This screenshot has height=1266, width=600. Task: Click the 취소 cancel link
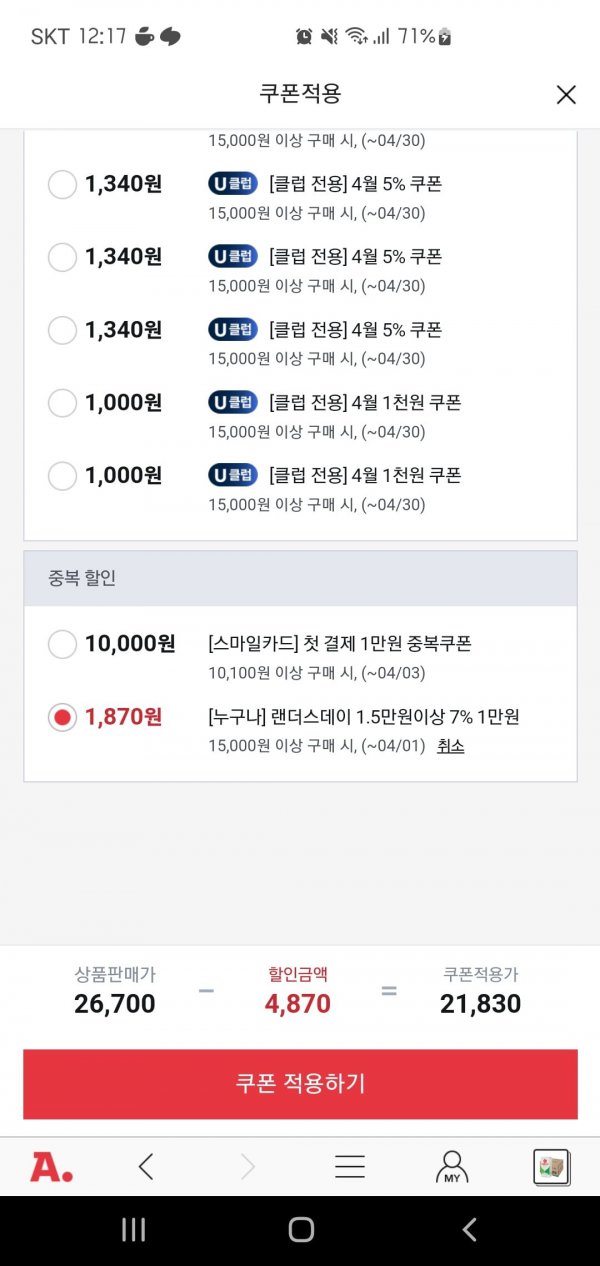click(450, 746)
